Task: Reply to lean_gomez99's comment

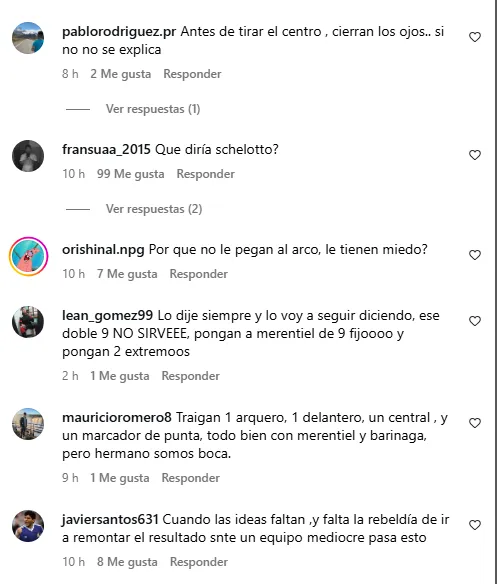Action: point(190,376)
